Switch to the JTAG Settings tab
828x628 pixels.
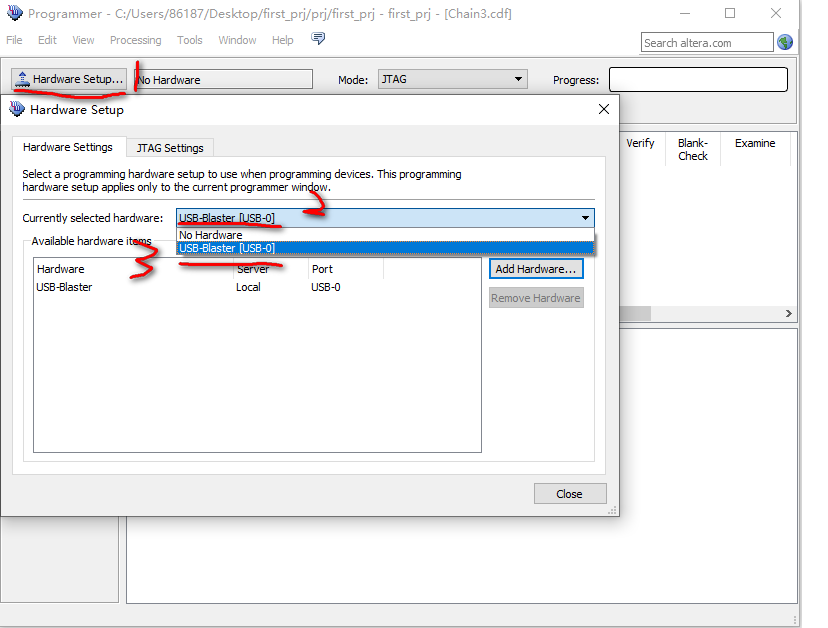[x=170, y=148]
